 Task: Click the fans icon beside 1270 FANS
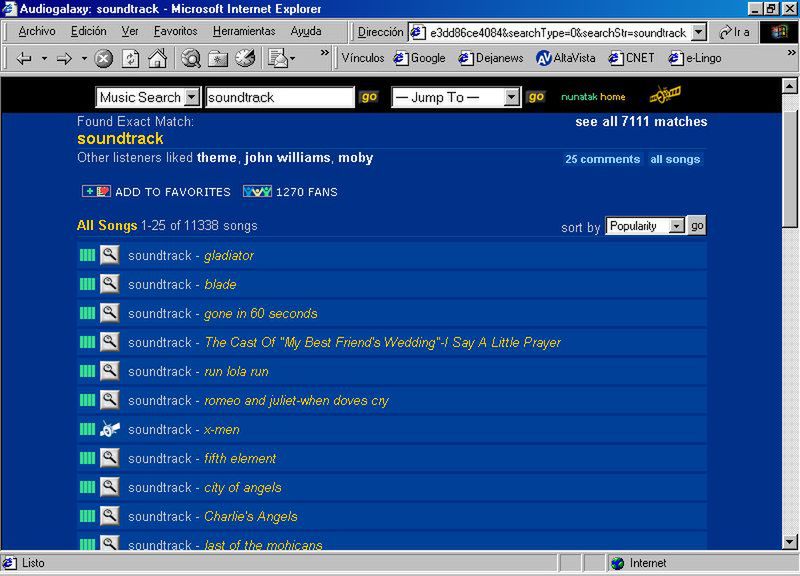point(257,191)
